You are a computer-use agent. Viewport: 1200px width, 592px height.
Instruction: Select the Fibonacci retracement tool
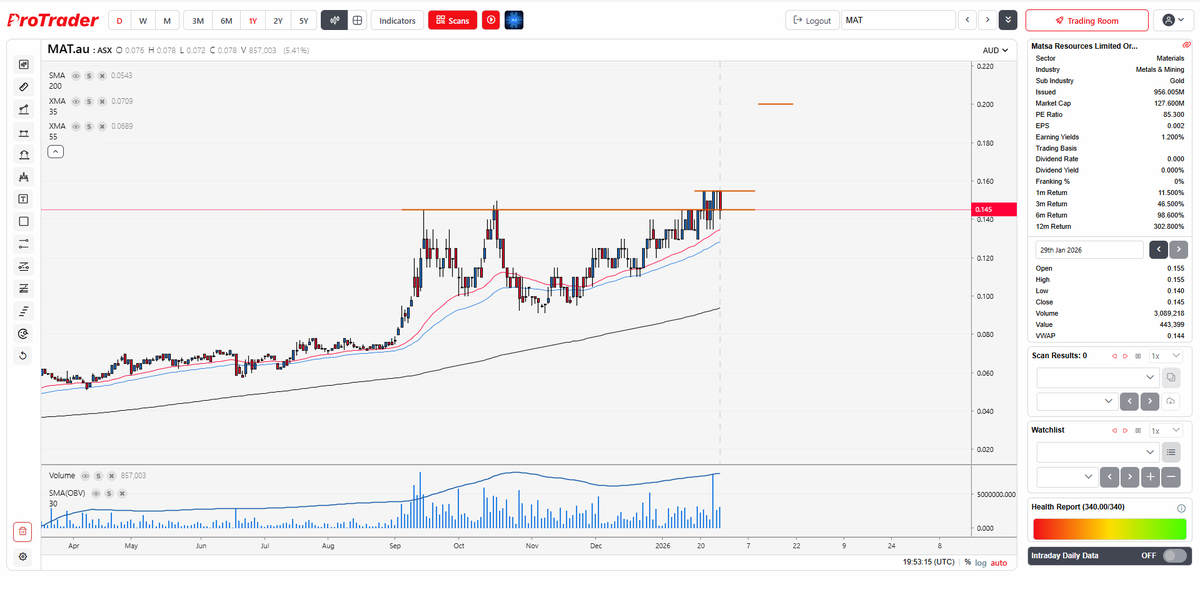pos(23,288)
